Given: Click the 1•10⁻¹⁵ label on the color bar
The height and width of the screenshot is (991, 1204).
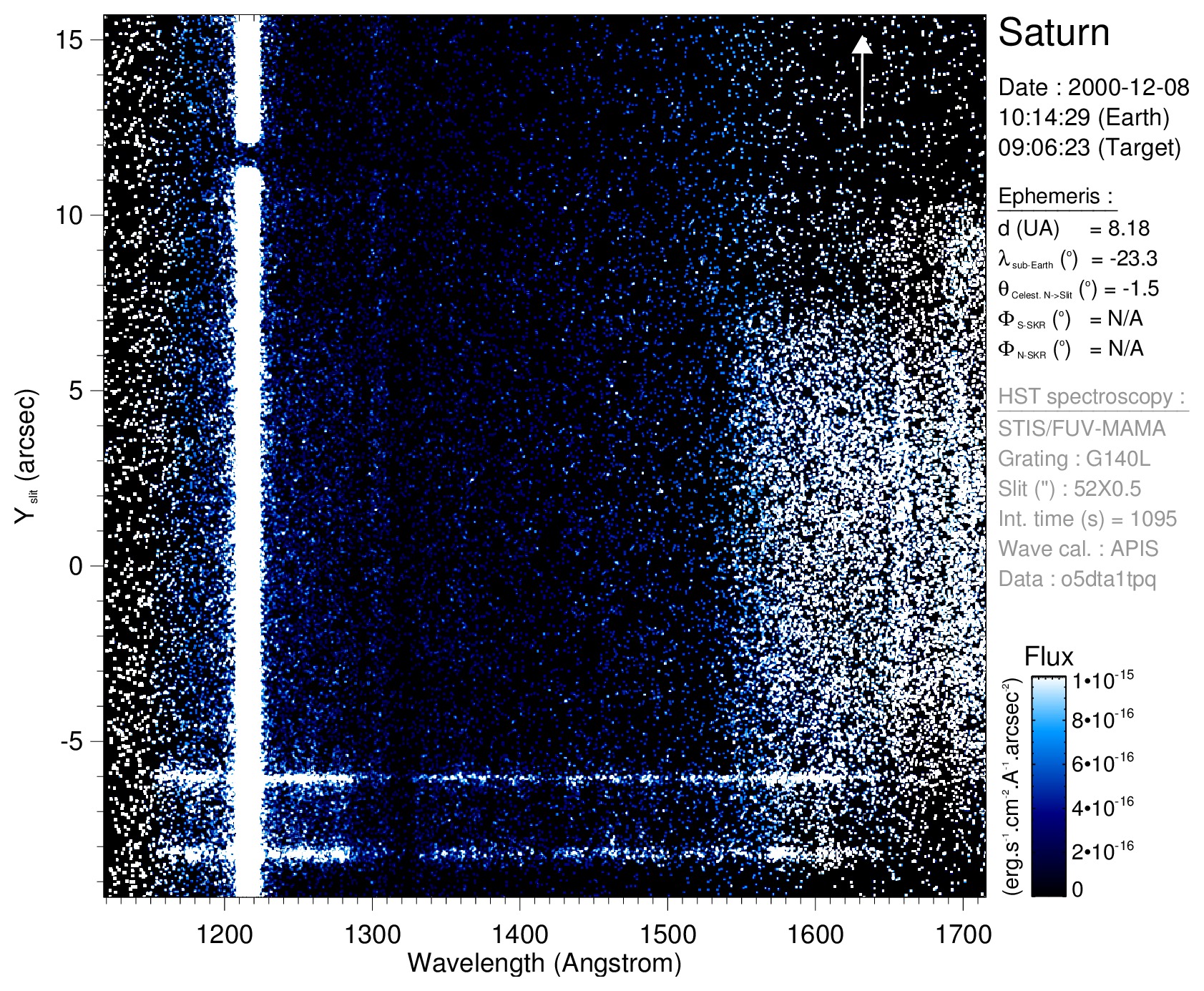Looking at the screenshot, I should pos(1102,680).
